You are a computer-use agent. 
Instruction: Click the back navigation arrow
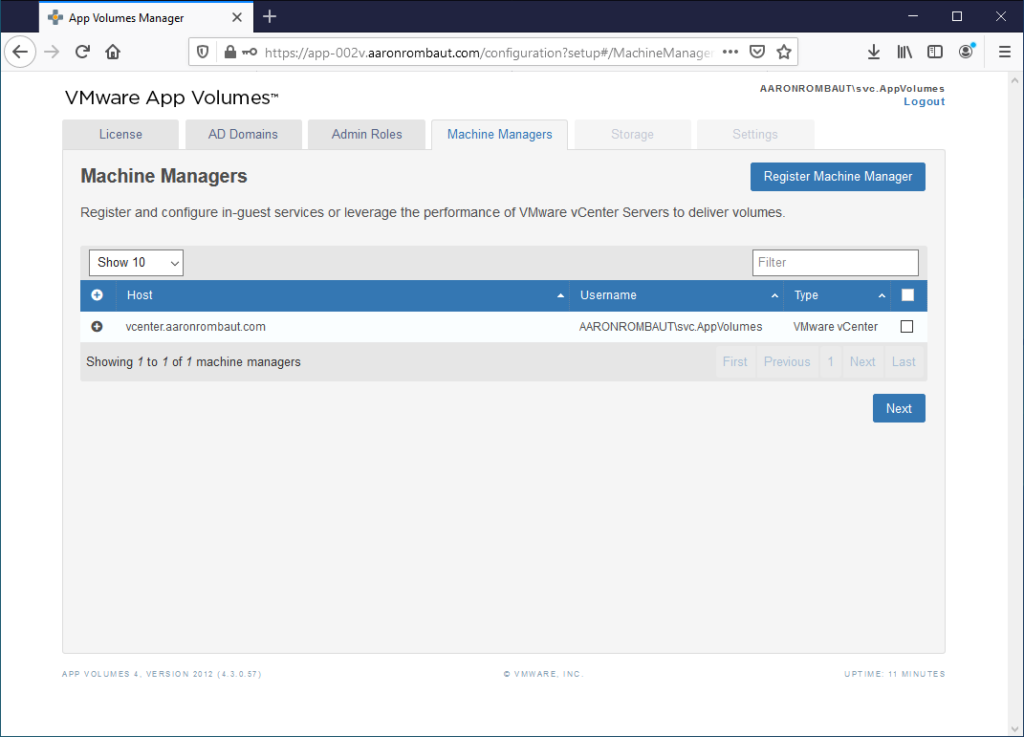pos(21,52)
